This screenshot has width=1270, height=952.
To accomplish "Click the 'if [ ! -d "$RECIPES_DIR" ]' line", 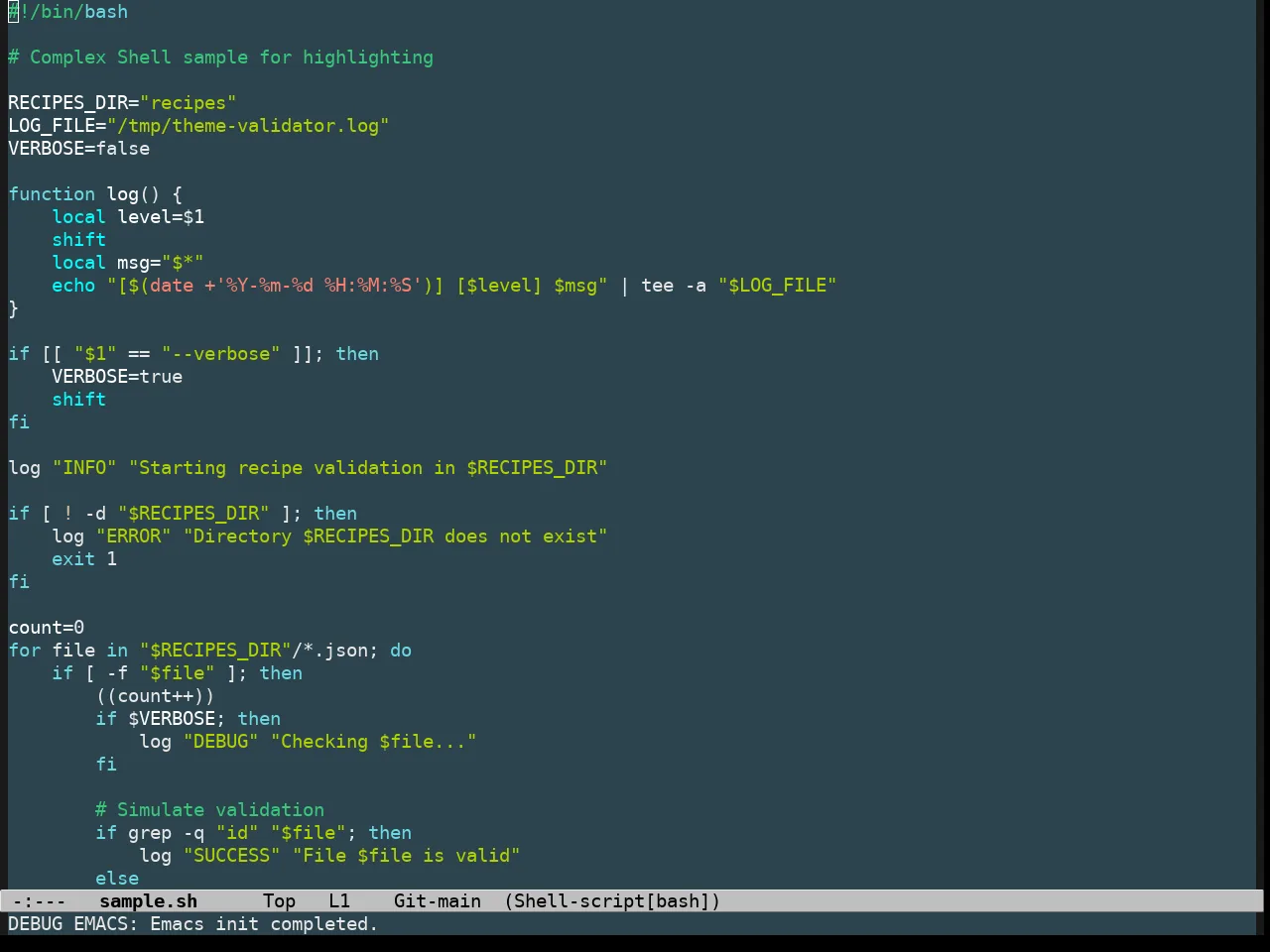I will [183, 514].
